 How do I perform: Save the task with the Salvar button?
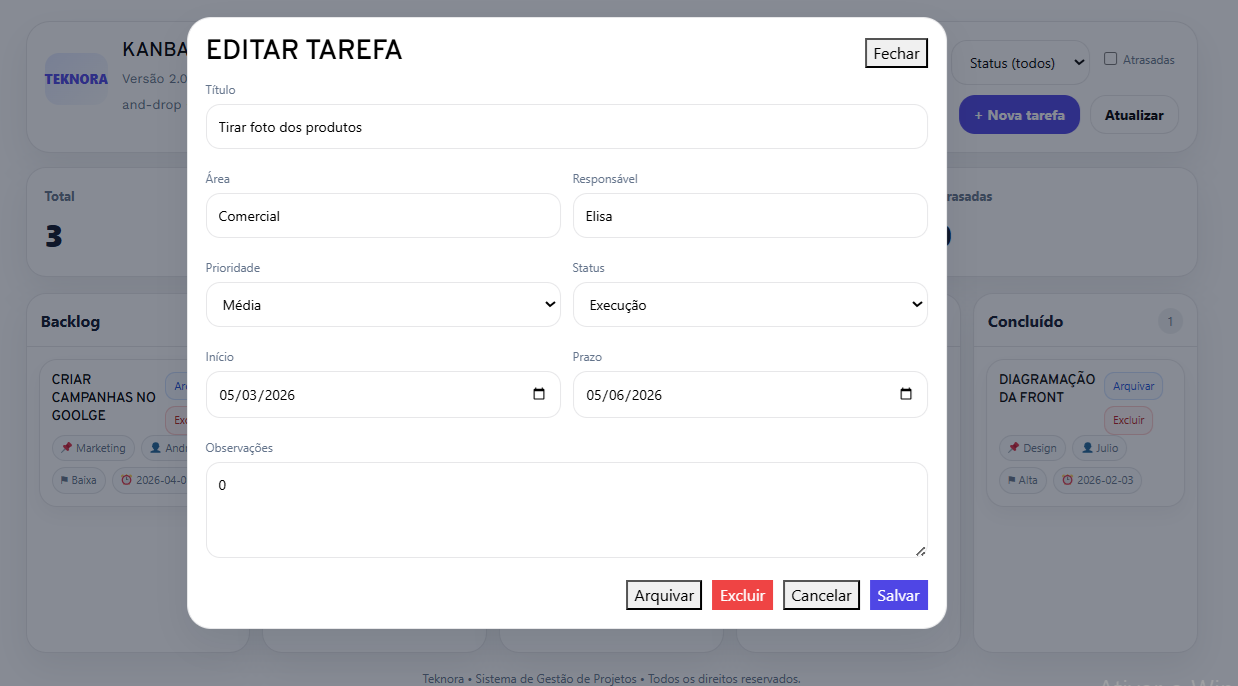tap(898, 595)
